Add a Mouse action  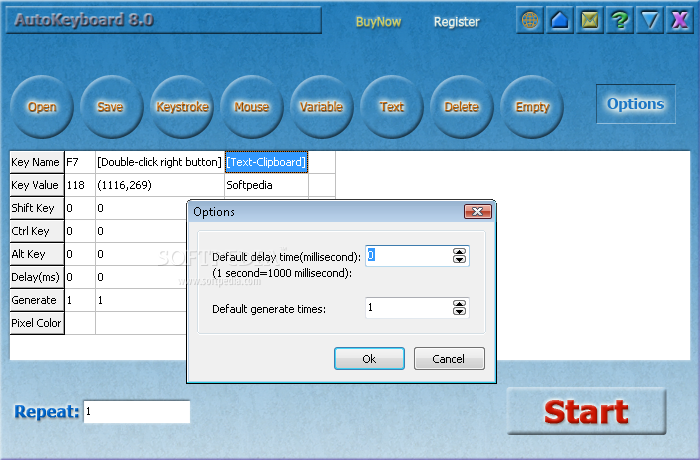click(252, 107)
